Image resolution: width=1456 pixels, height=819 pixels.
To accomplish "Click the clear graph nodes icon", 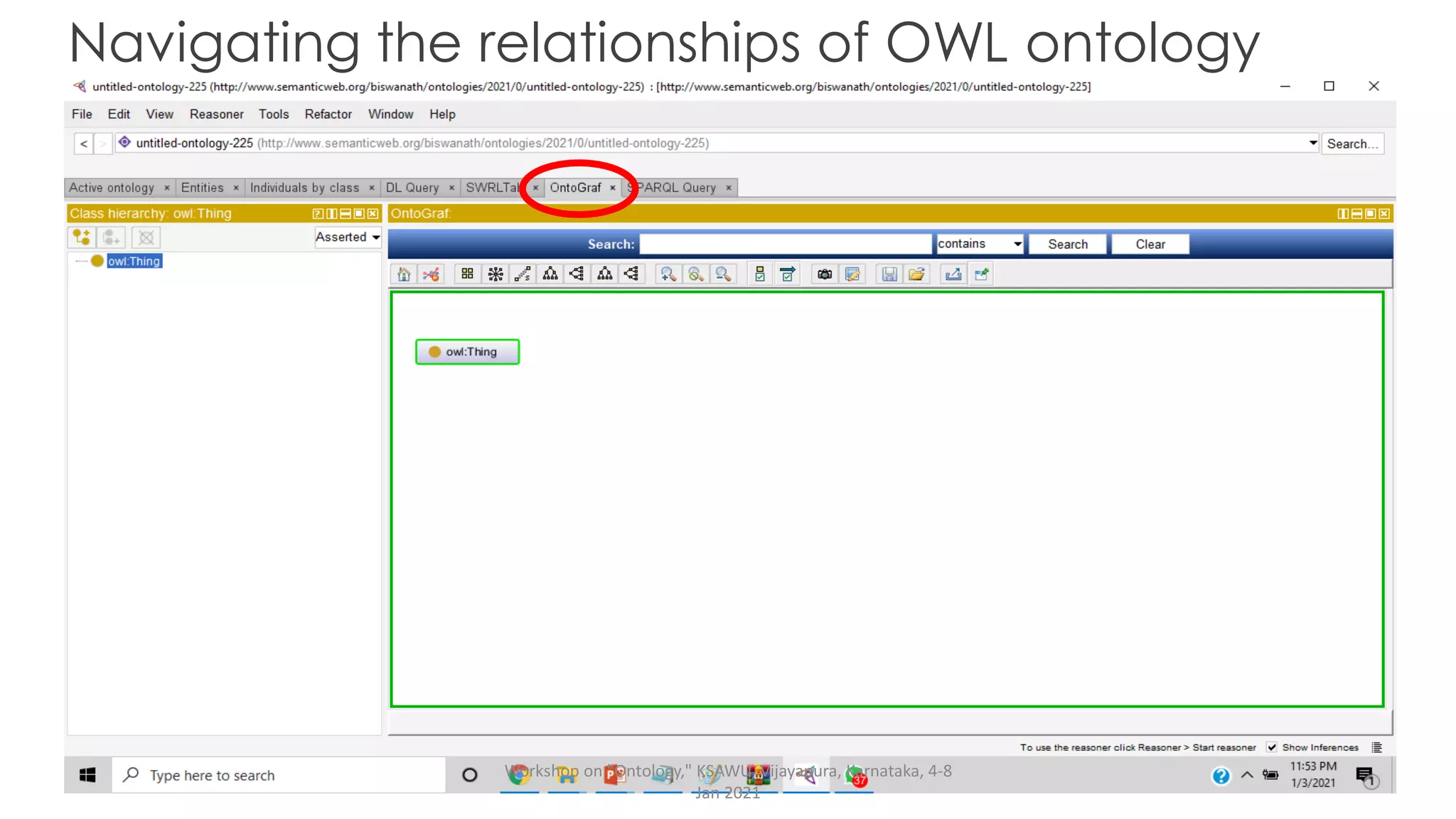I will [x=431, y=274].
